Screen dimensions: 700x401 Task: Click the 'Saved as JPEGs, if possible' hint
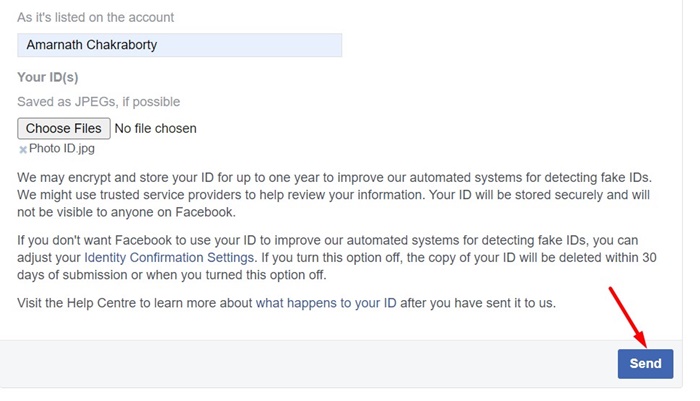(99, 102)
